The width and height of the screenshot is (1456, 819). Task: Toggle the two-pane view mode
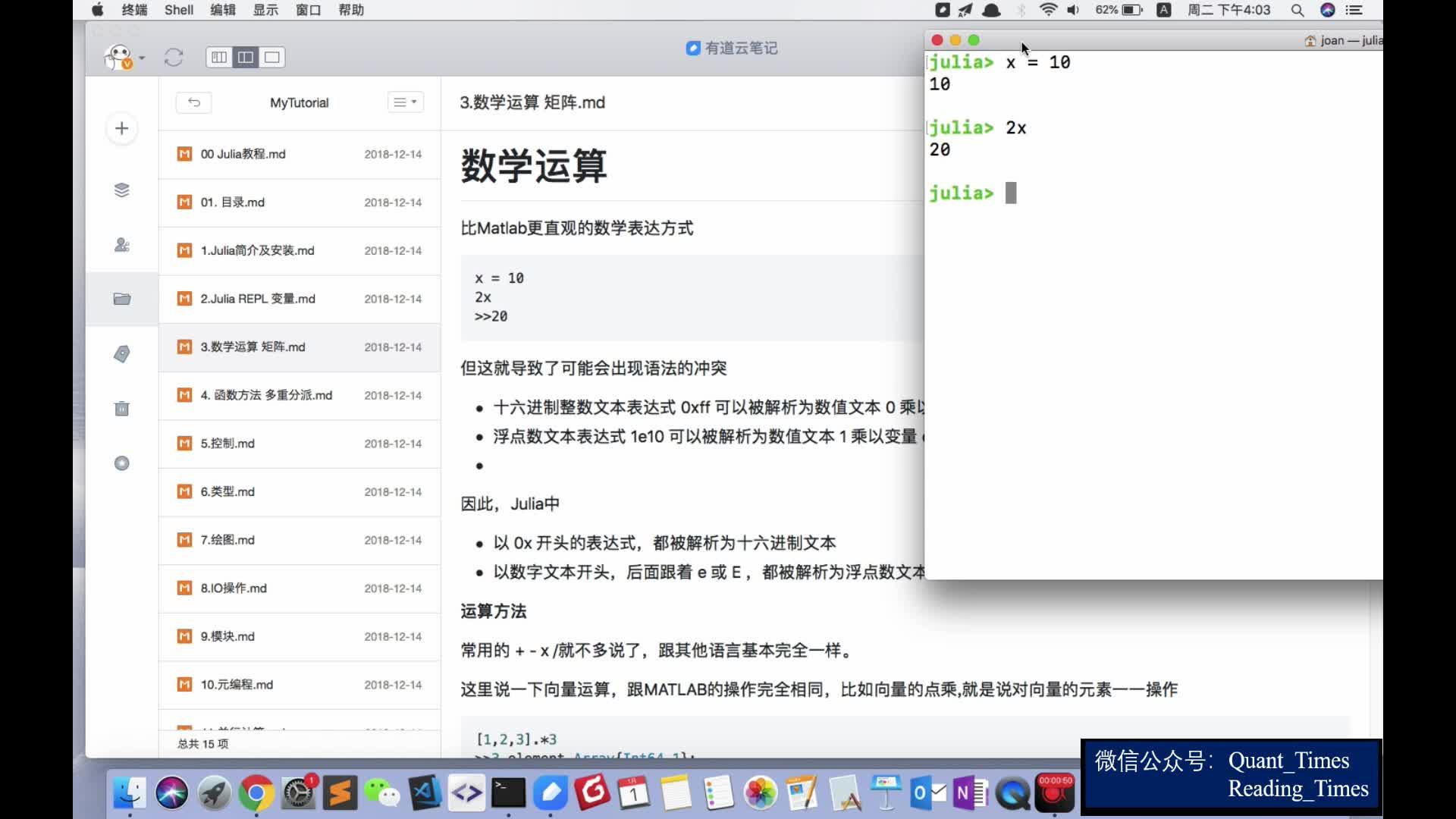pos(245,57)
